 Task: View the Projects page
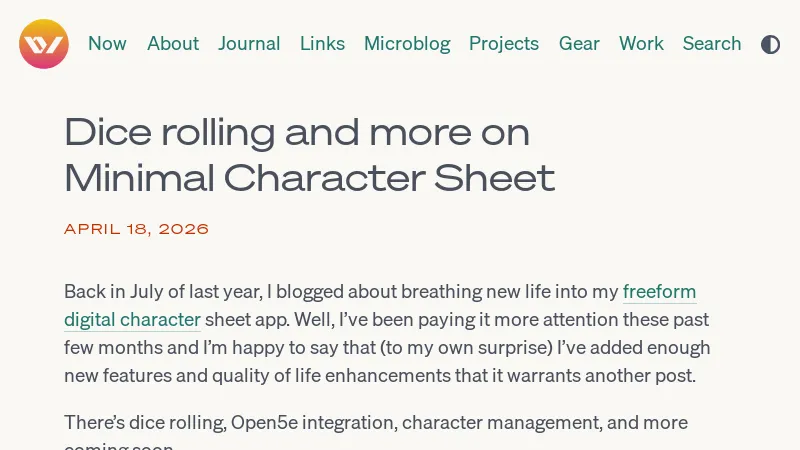pyautogui.click(x=504, y=44)
